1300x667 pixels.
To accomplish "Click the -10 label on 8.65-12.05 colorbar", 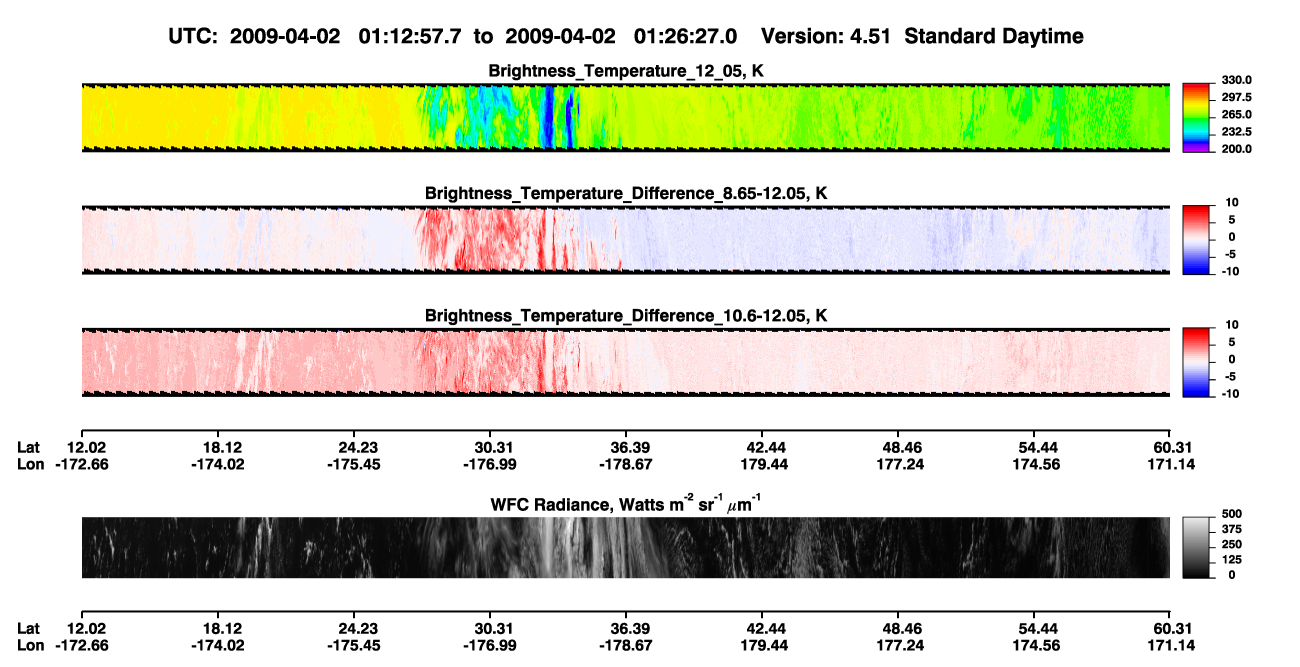I will (1230, 271).
